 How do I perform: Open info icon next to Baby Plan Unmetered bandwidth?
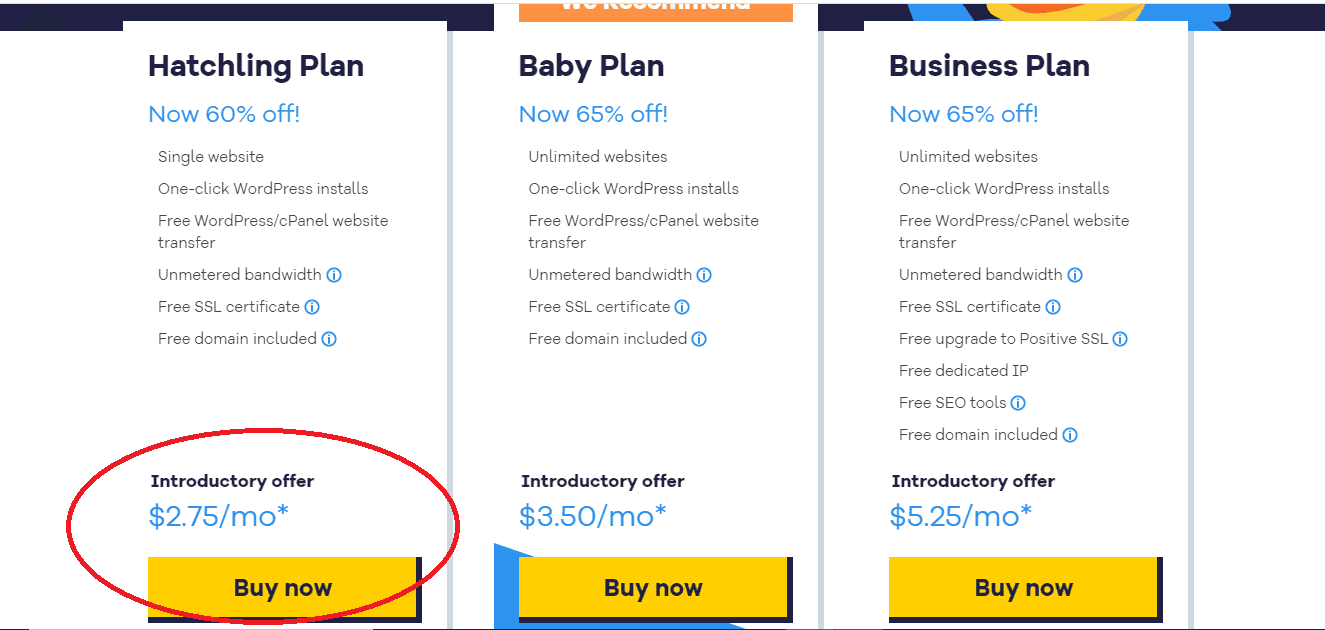click(704, 275)
